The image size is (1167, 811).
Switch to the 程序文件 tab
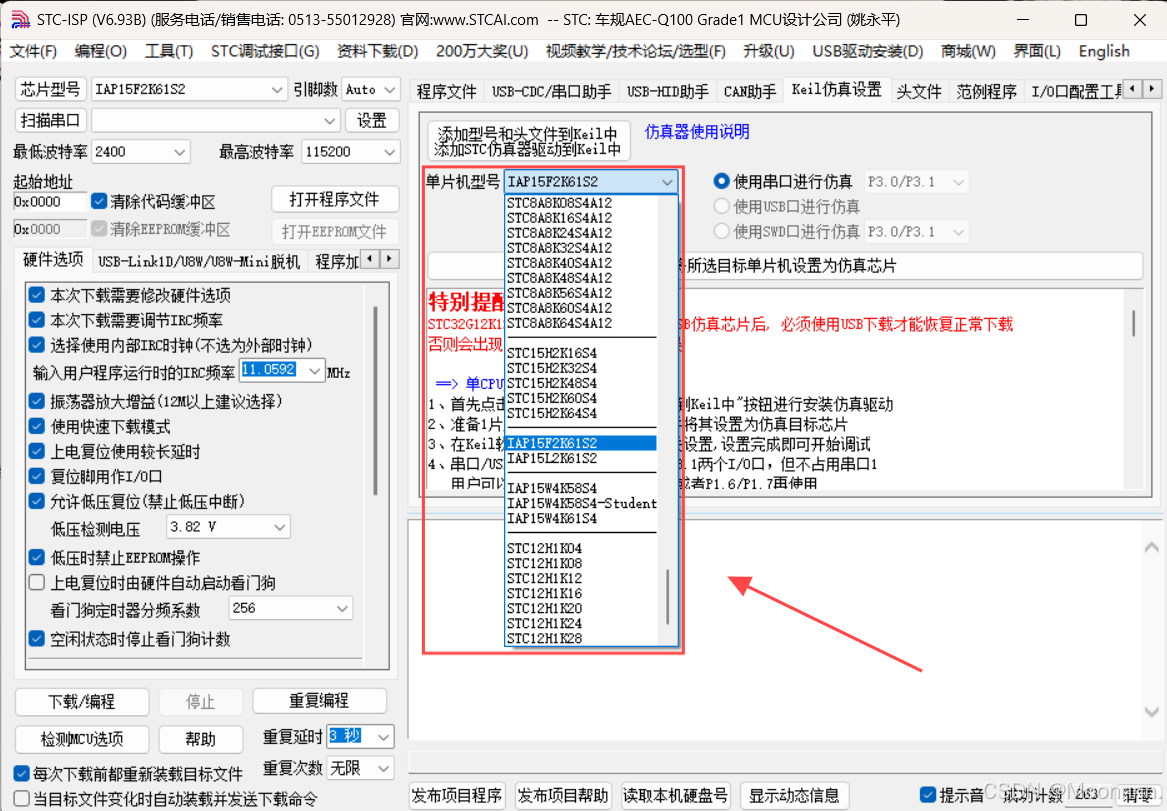tap(446, 91)
